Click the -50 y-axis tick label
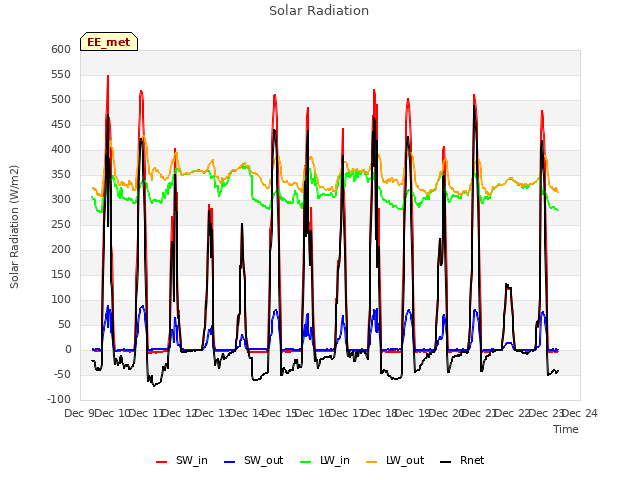 pyautogui.click(x=61, y=375)
